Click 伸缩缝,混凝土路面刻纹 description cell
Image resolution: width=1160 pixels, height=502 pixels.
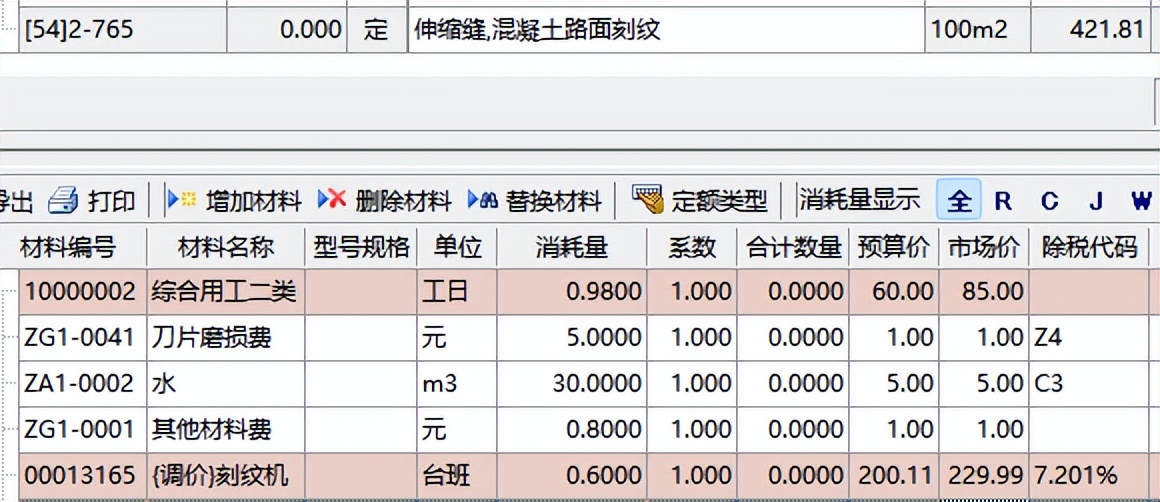tap(666, 30)
